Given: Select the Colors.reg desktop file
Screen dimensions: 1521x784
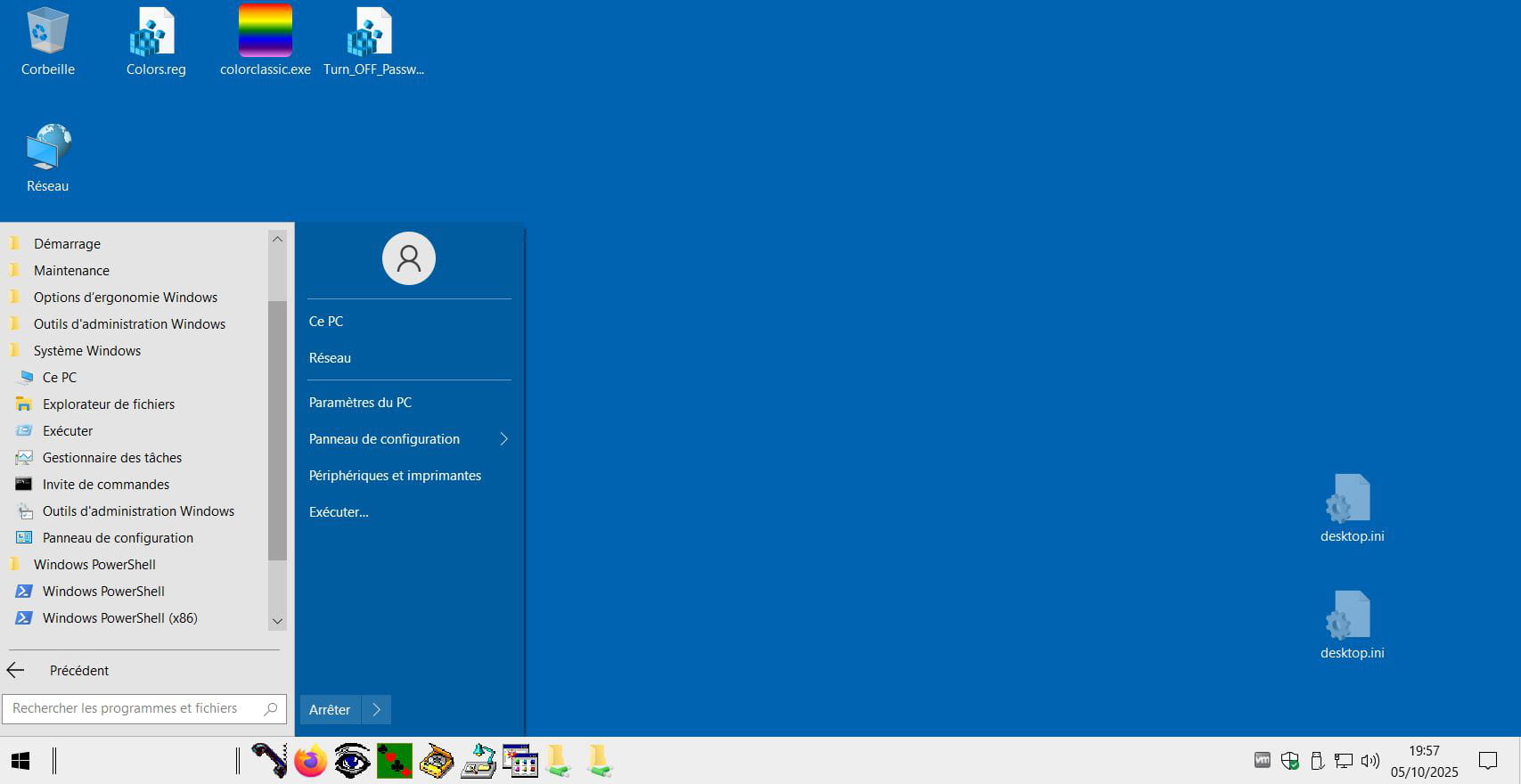Looking at the screenshot, I should pos(156,42).
